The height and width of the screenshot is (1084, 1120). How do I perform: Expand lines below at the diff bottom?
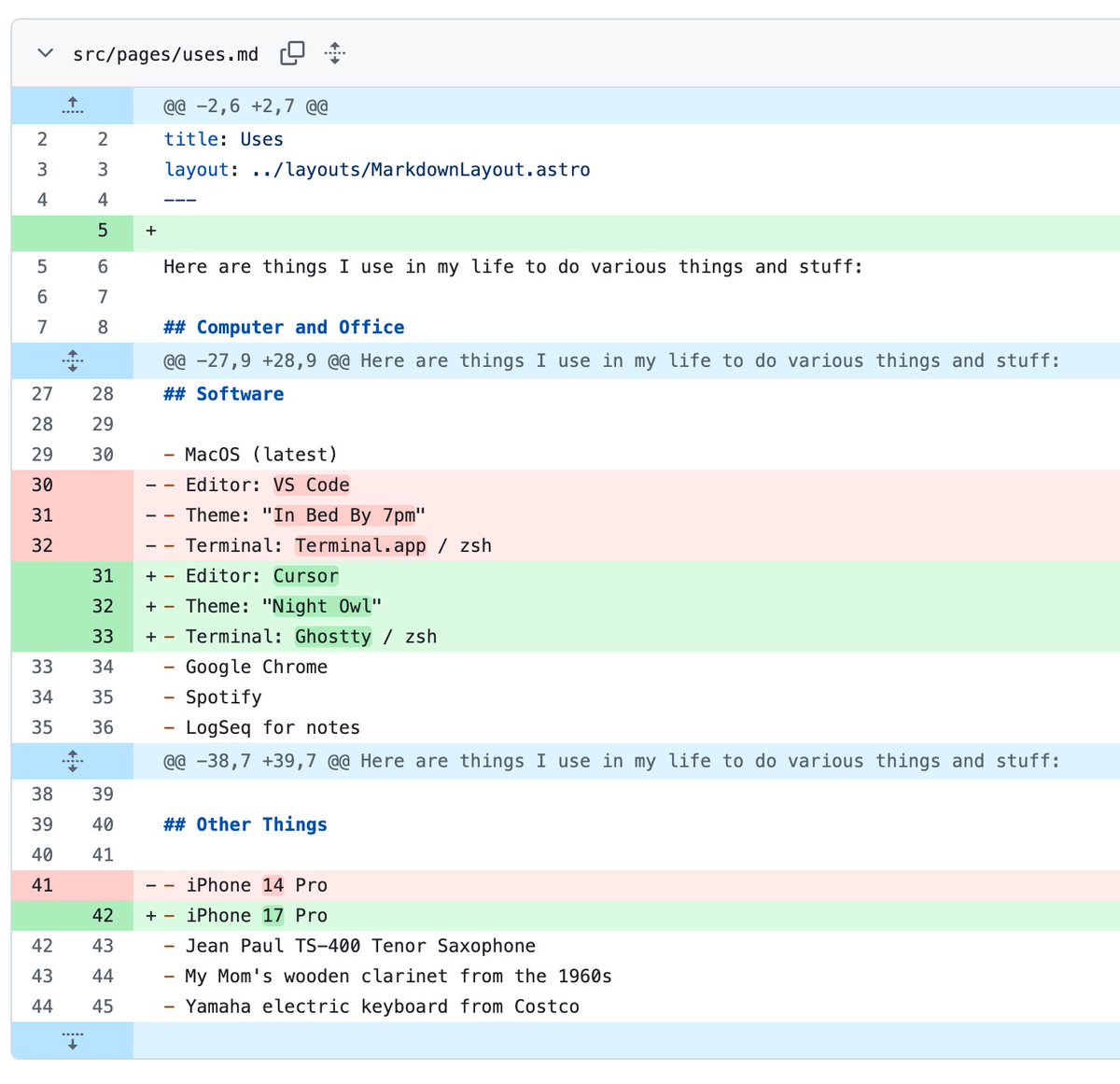73,1040
